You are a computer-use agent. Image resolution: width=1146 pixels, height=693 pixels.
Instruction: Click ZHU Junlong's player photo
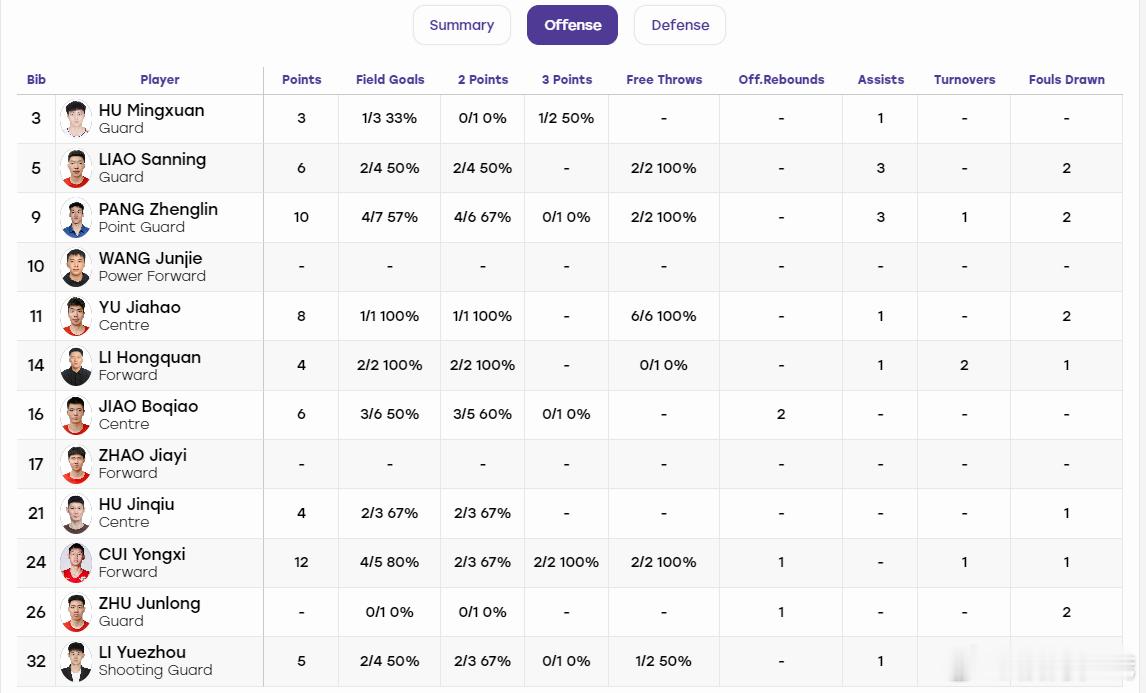point(76,612)
